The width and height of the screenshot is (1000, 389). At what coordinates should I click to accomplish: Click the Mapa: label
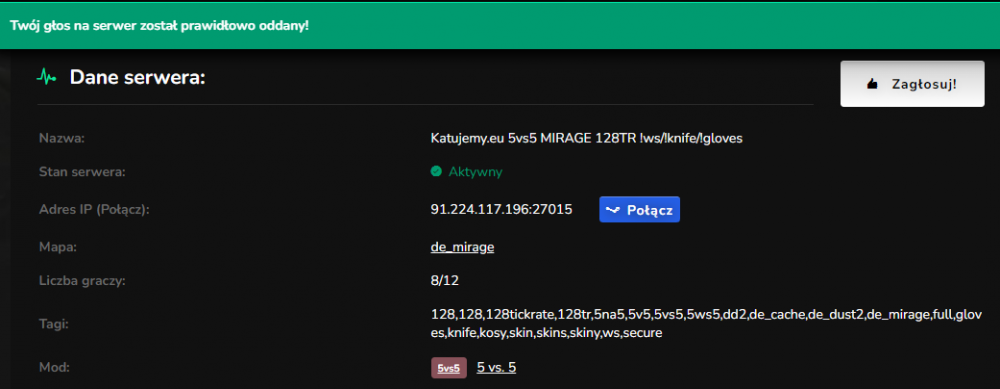coord(58,247)
